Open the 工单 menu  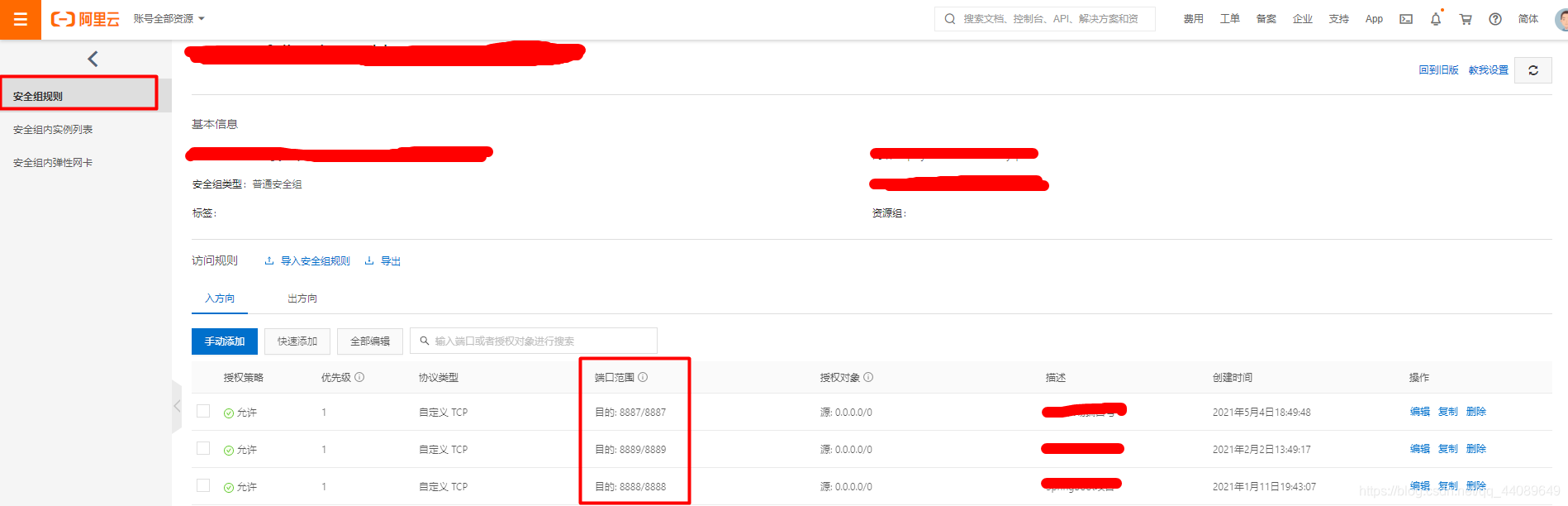click(x=1229, y=19)
